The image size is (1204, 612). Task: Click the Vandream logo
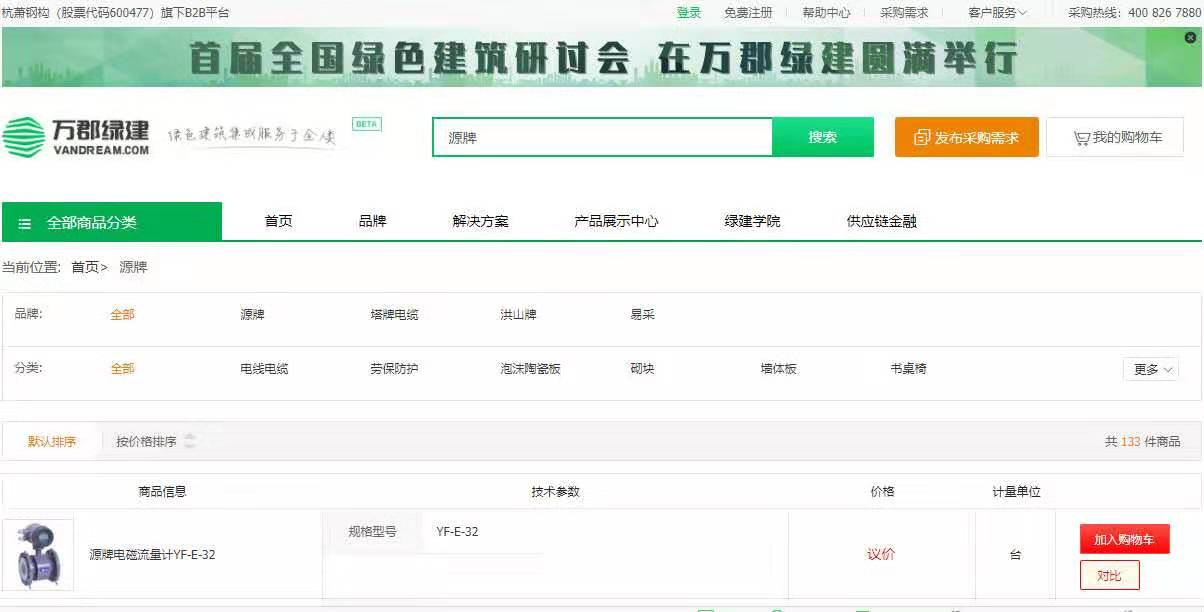pos(76,137)
